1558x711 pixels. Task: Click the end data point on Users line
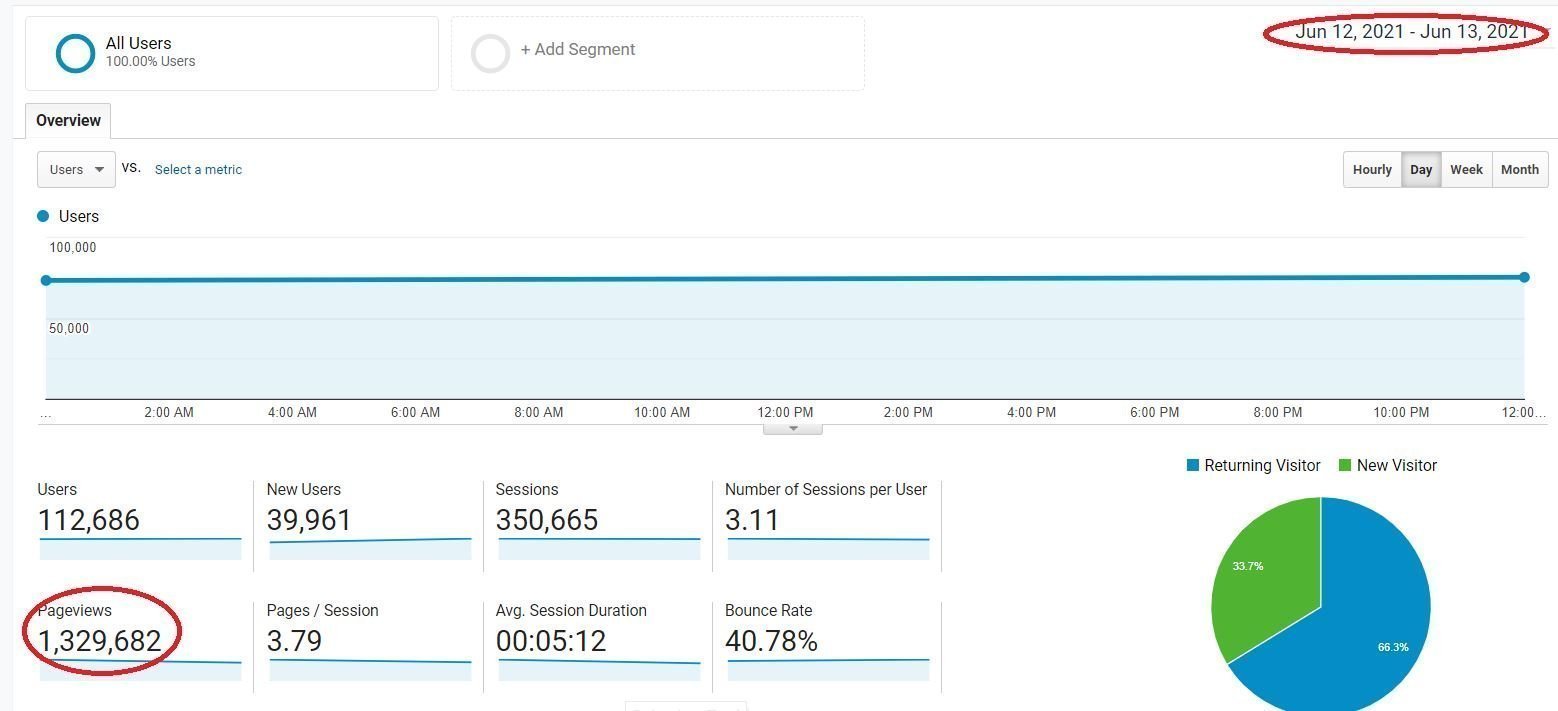[x=1524, y=277]
